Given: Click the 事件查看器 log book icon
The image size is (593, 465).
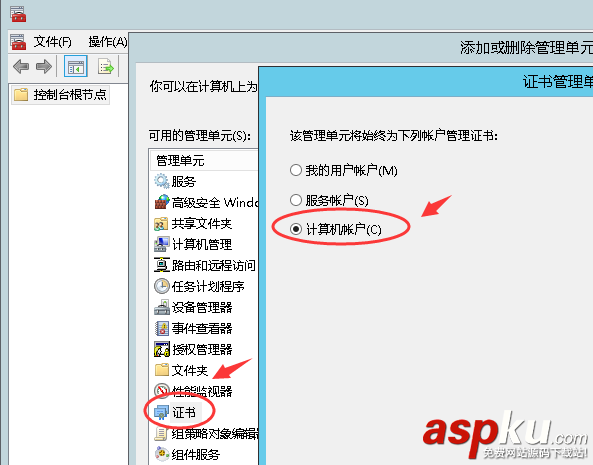Looking at the screenshot, I should coord(161,328).
